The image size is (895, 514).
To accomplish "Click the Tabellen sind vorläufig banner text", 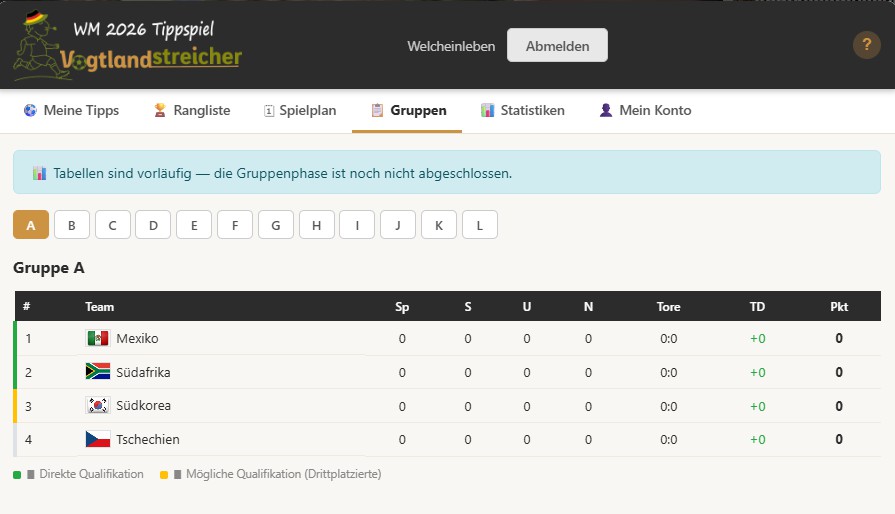I will point(283,173).
